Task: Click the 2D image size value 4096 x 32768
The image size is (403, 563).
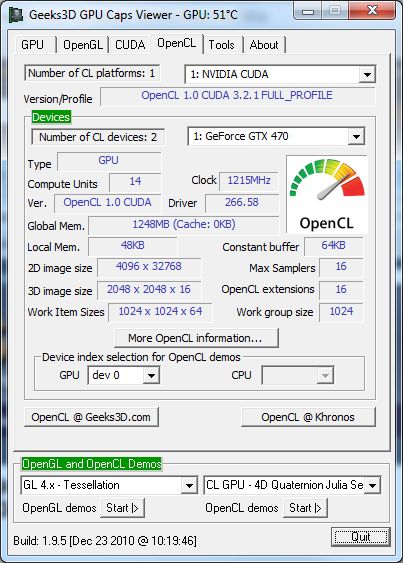Action: coord(149,267)
